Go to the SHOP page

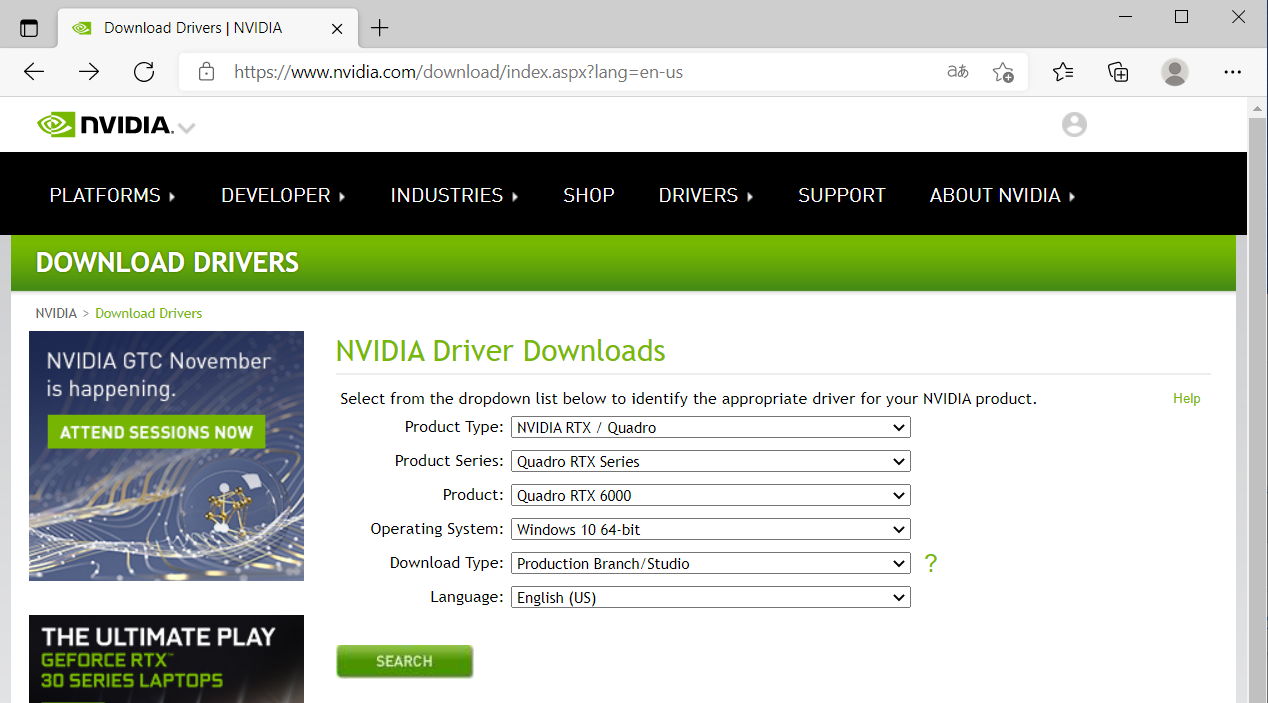[x=589, y=195]
